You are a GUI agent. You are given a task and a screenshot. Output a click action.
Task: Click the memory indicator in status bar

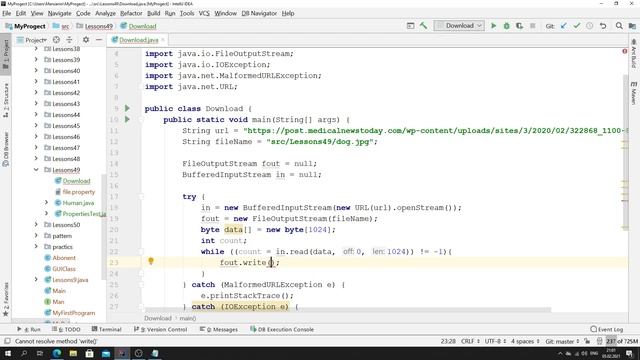[x=622, y=341]
